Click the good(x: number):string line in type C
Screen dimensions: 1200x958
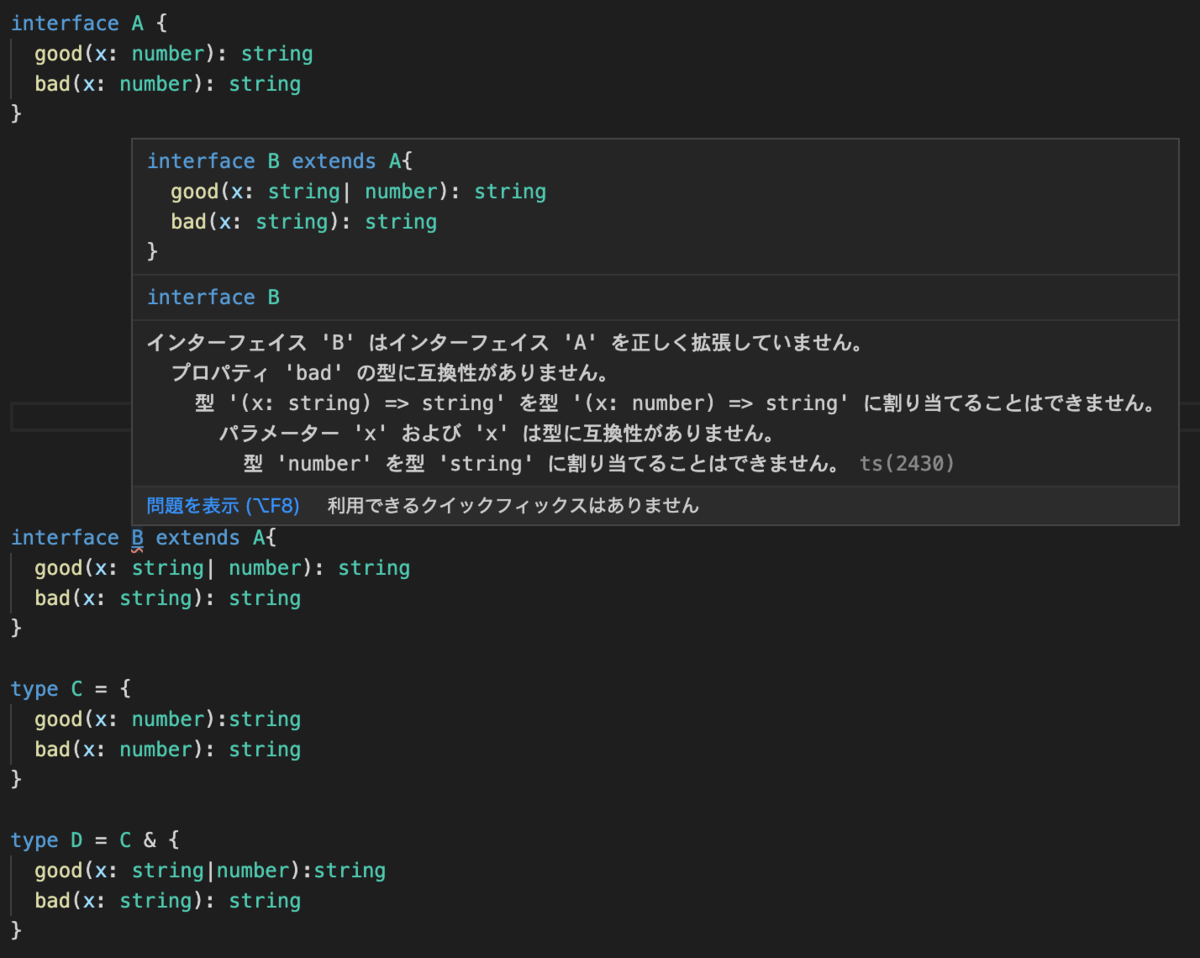[x=167, y=720]
